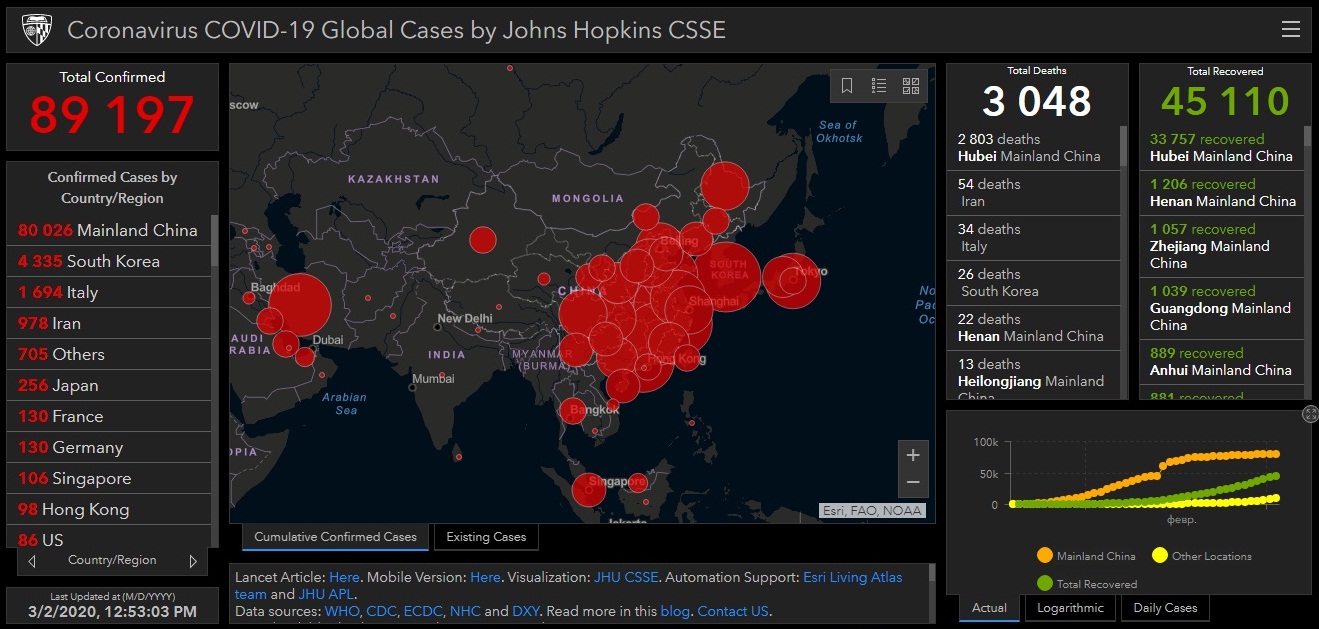The height and width of the screenshot is (629, 1319).
Task: Toggle Other Locations series in chart legend
Action: point(1201,556)
